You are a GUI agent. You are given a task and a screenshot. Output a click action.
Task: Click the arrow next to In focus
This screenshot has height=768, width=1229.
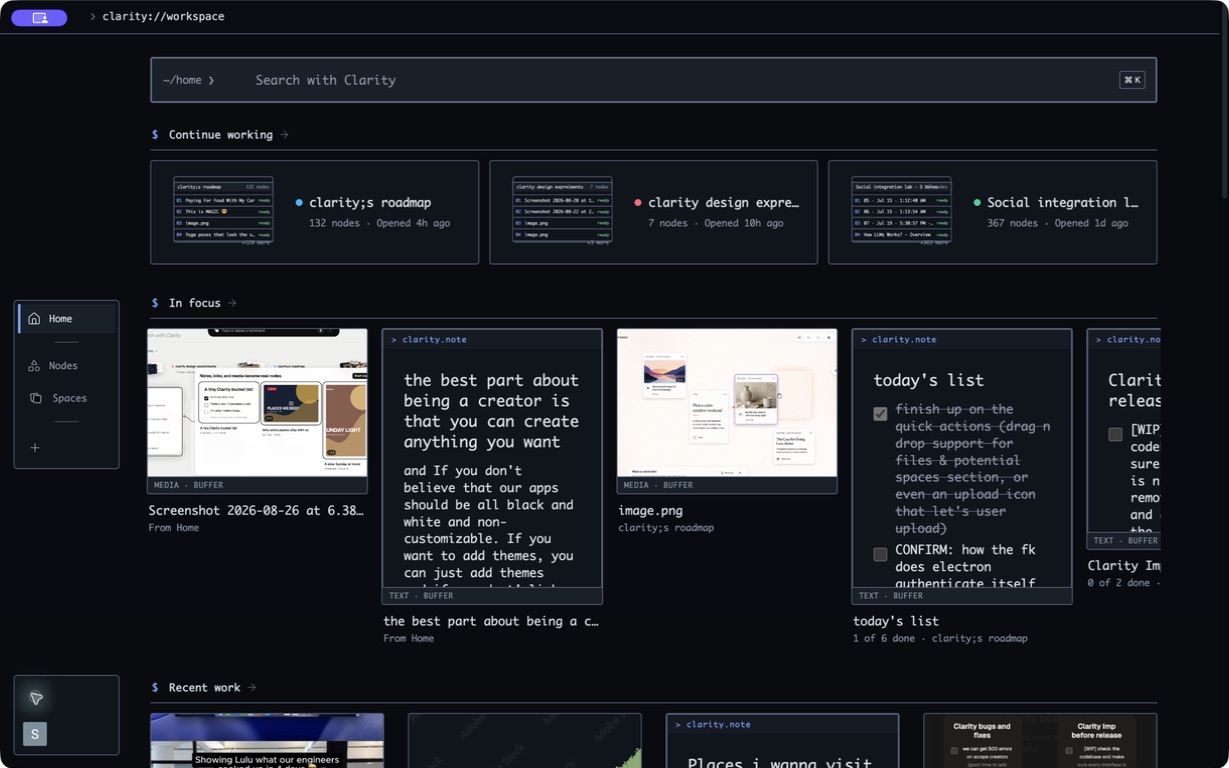coord(232,303)
